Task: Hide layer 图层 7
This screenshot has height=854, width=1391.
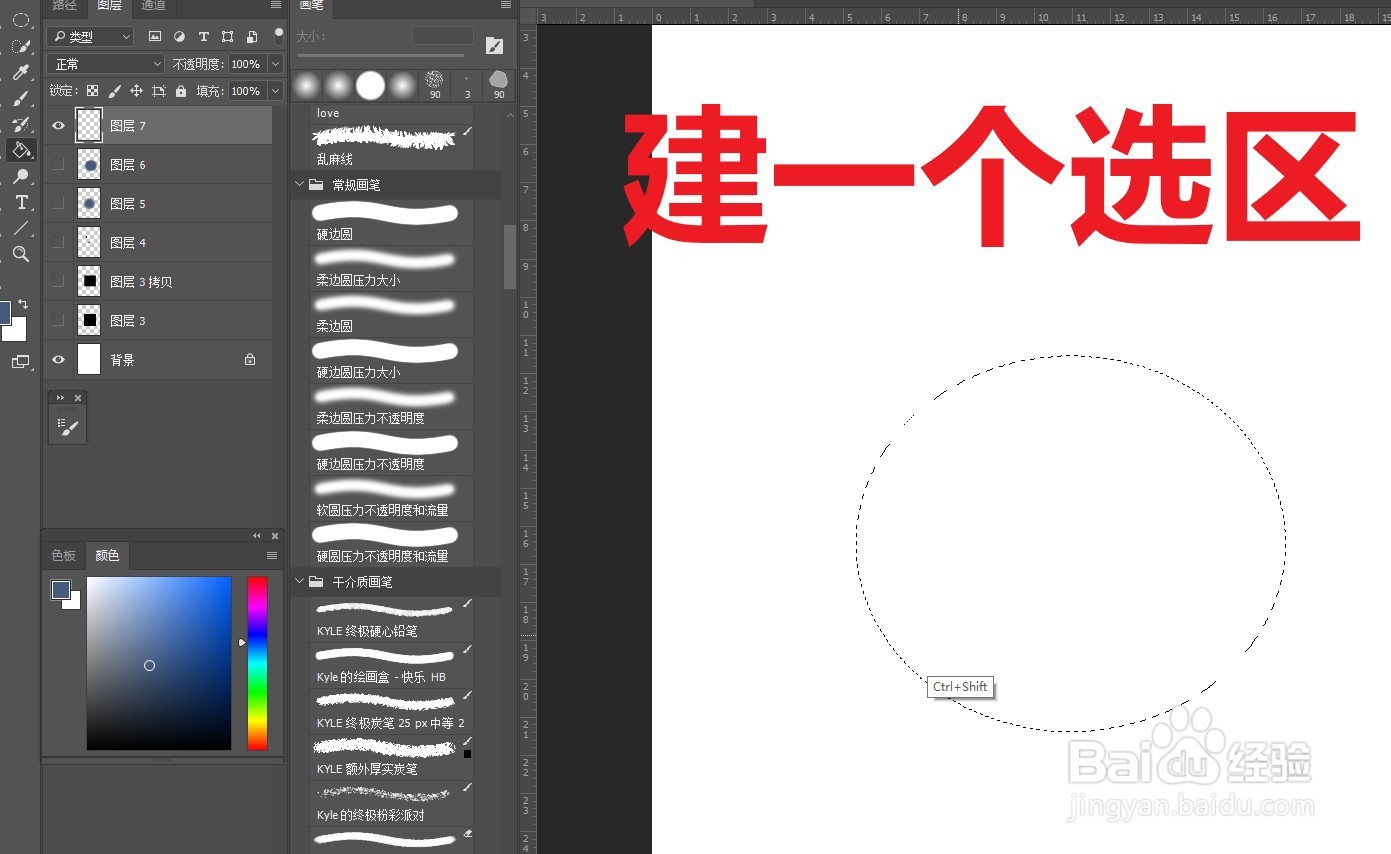Action: click(58, 125)
